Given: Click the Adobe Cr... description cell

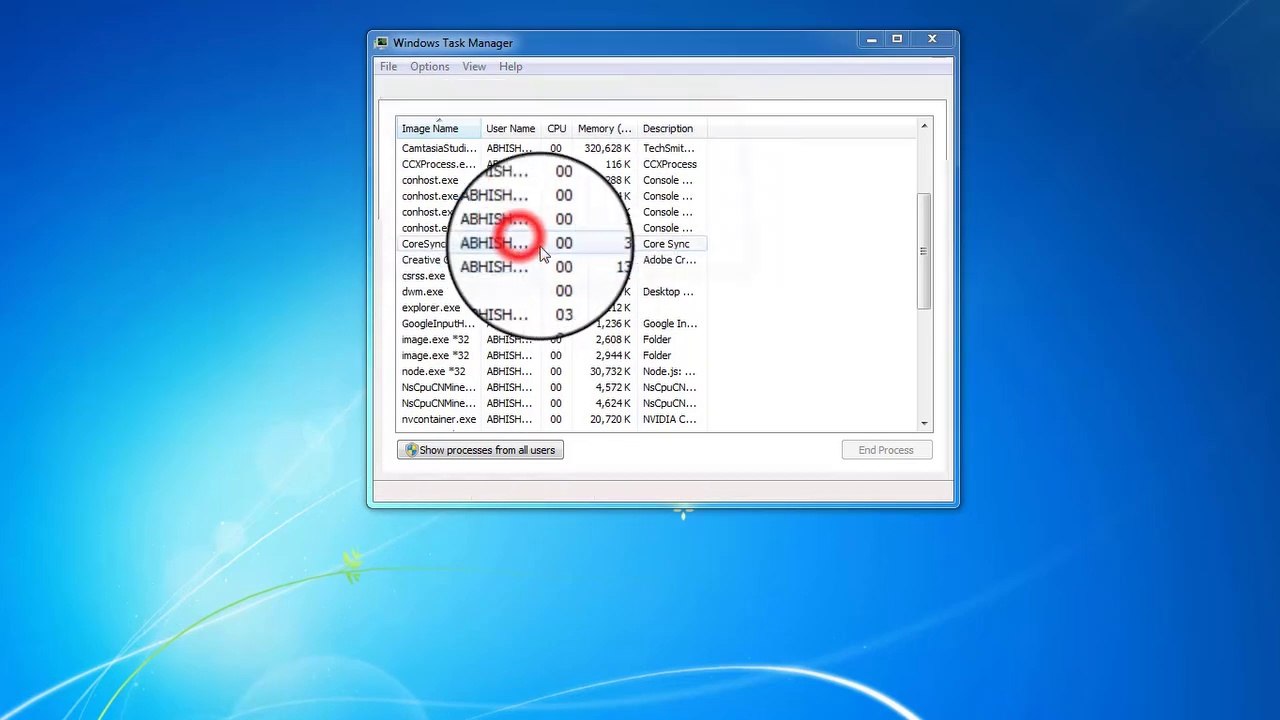Looking at the screenshot, I should pyautogui.click(x=669, y=260).
